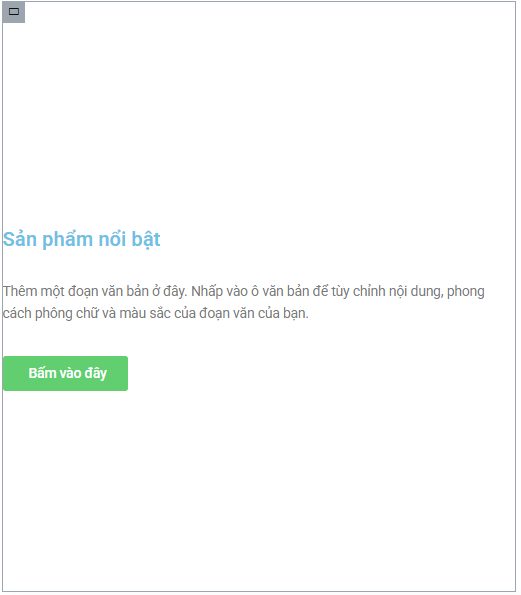Screen dimensions: 521x595
Task: Click the container handle icon
Action: pos(14,12)
